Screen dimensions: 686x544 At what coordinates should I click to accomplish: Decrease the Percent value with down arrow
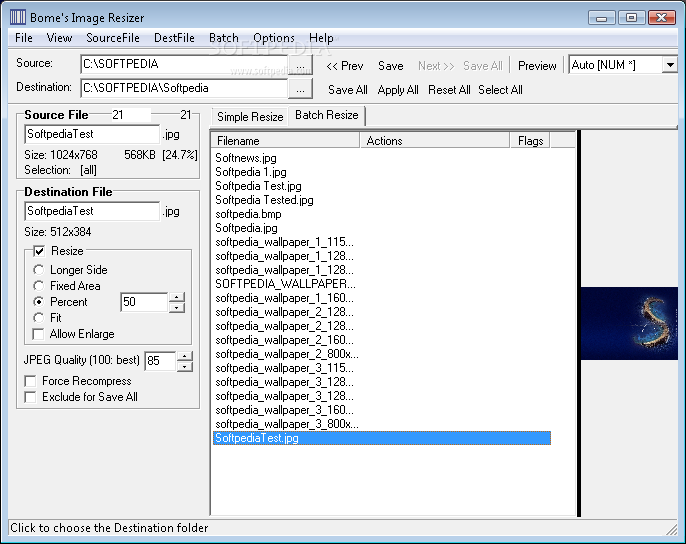177,308
